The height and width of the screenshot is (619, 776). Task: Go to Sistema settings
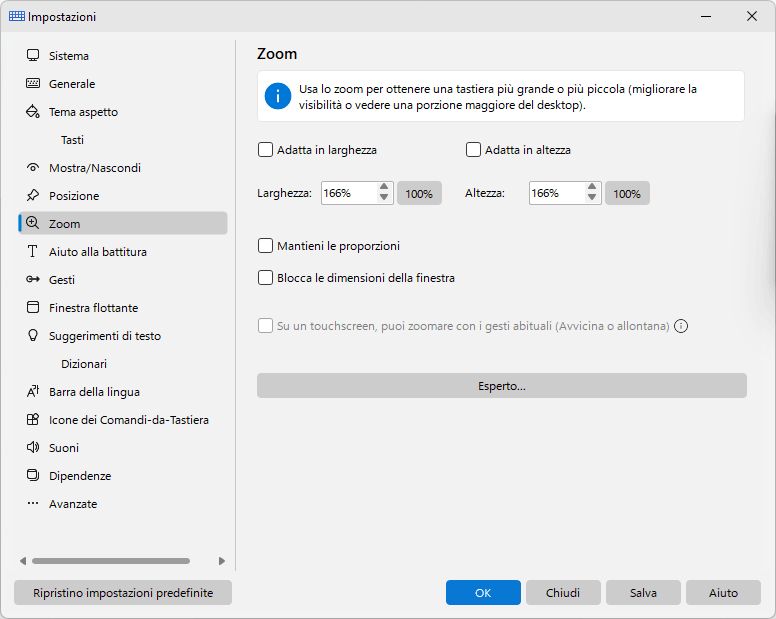(123, 55)
